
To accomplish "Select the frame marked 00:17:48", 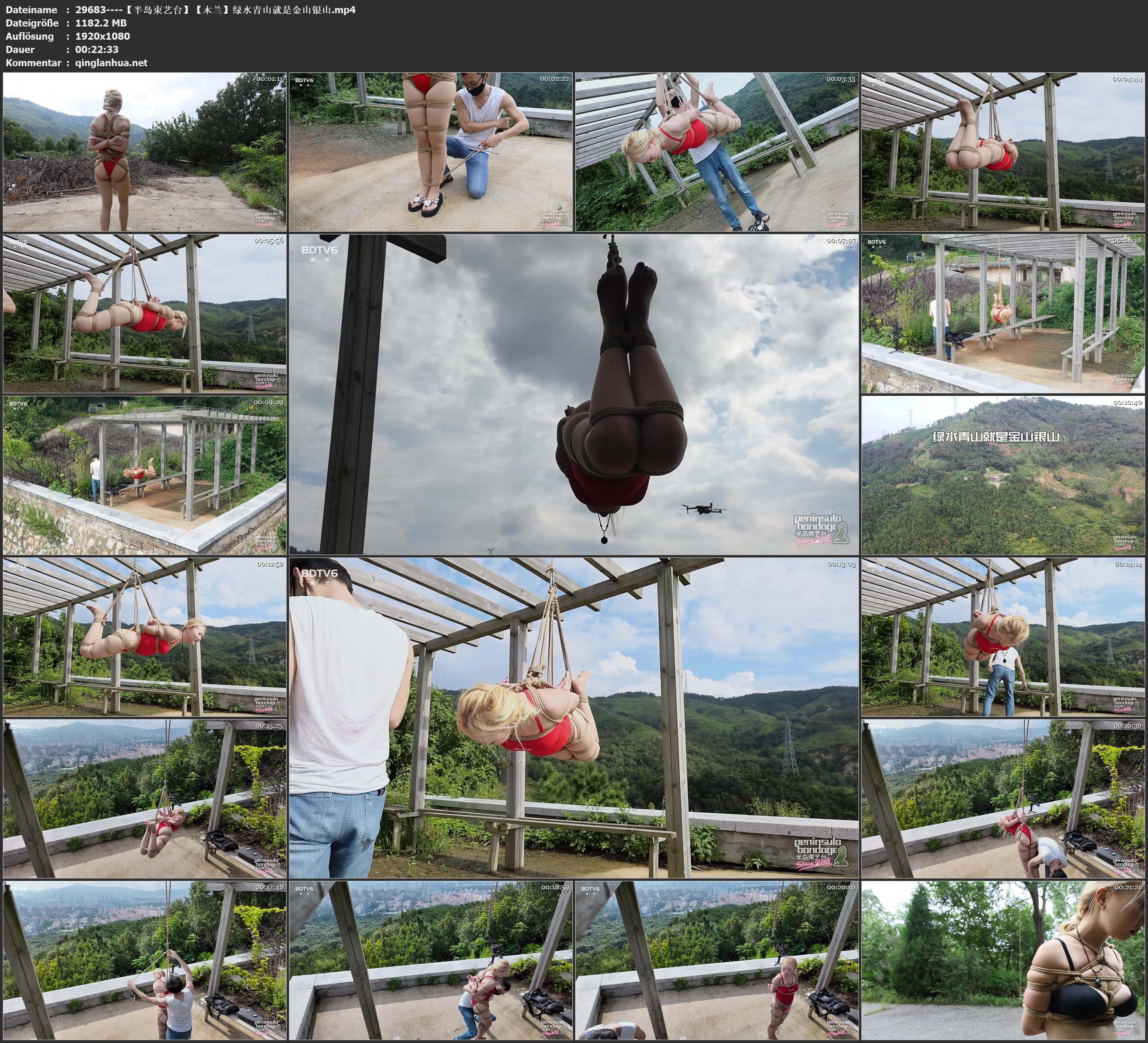I will (145, 960).
